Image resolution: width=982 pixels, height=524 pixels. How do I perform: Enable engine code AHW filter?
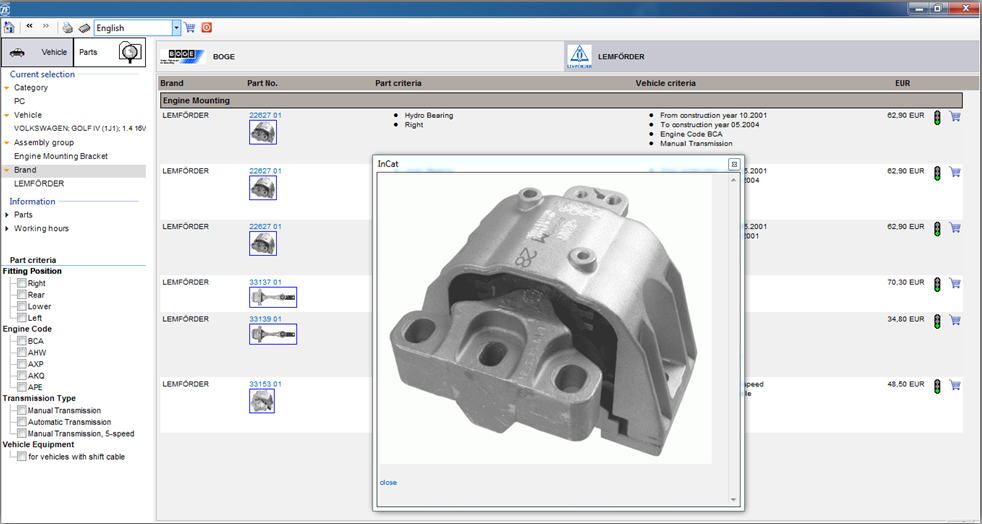pos(22,352)
